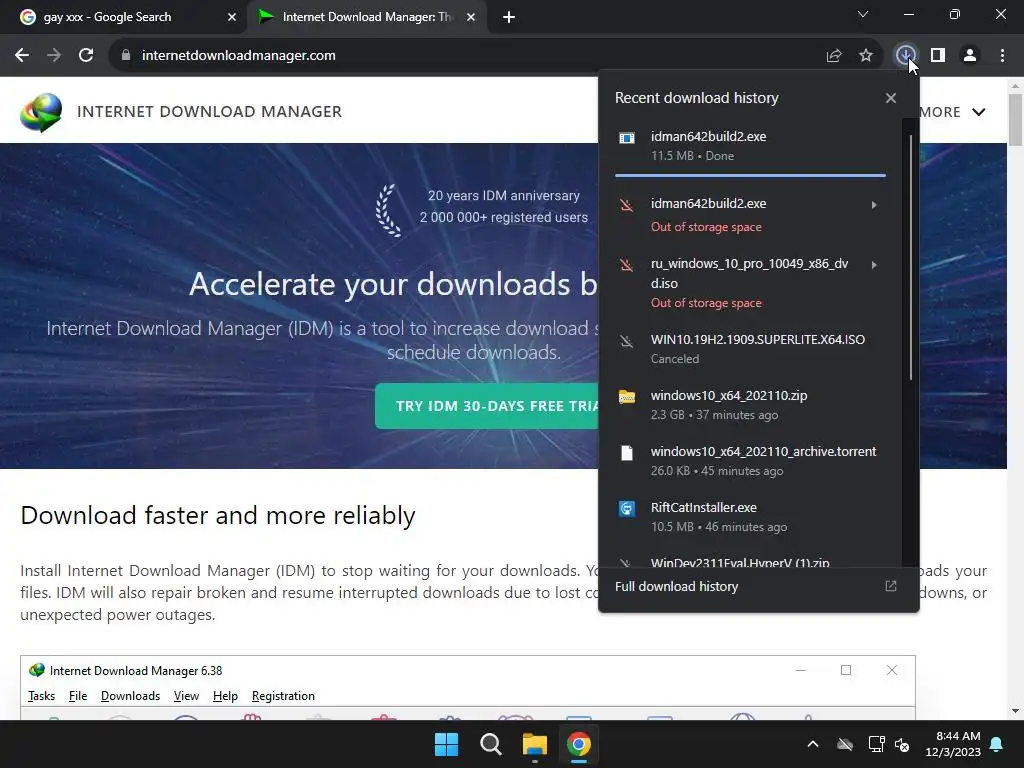Open notifications bell icon
The height and width of the screenshot is (768, 1024).
997,744
